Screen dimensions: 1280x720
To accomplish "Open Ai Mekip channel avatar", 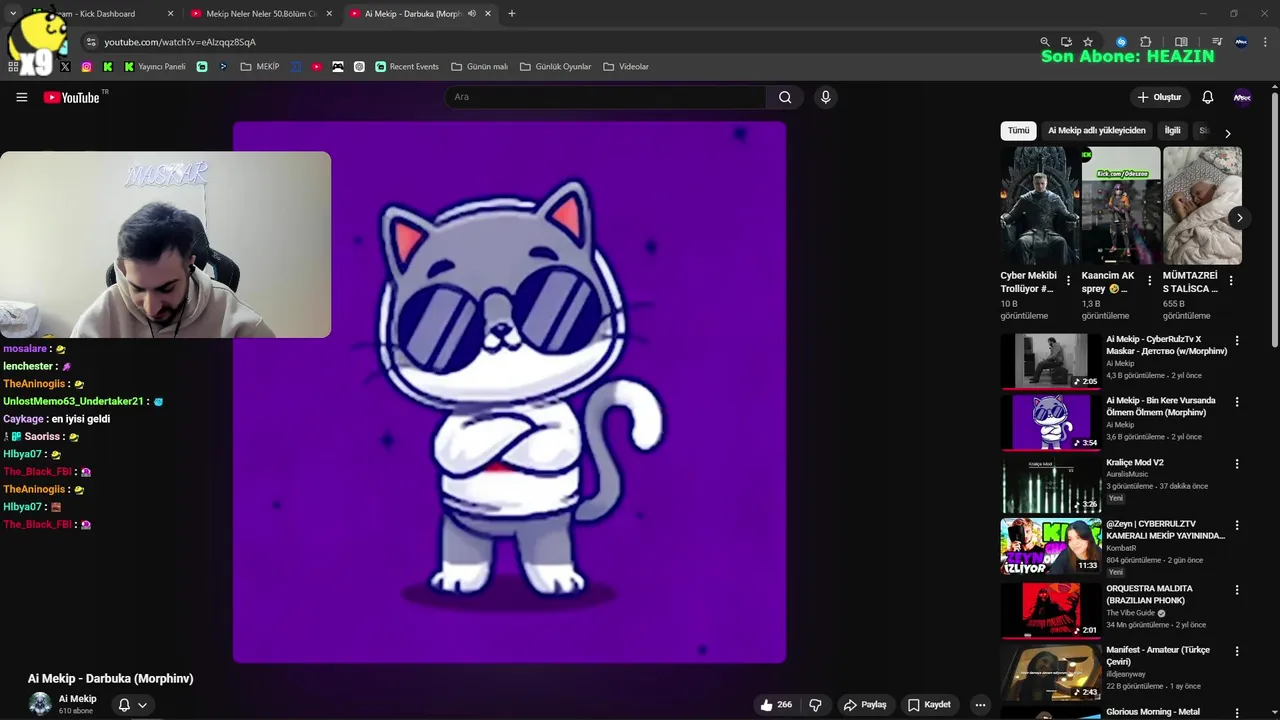I will [x=40, y=704].
